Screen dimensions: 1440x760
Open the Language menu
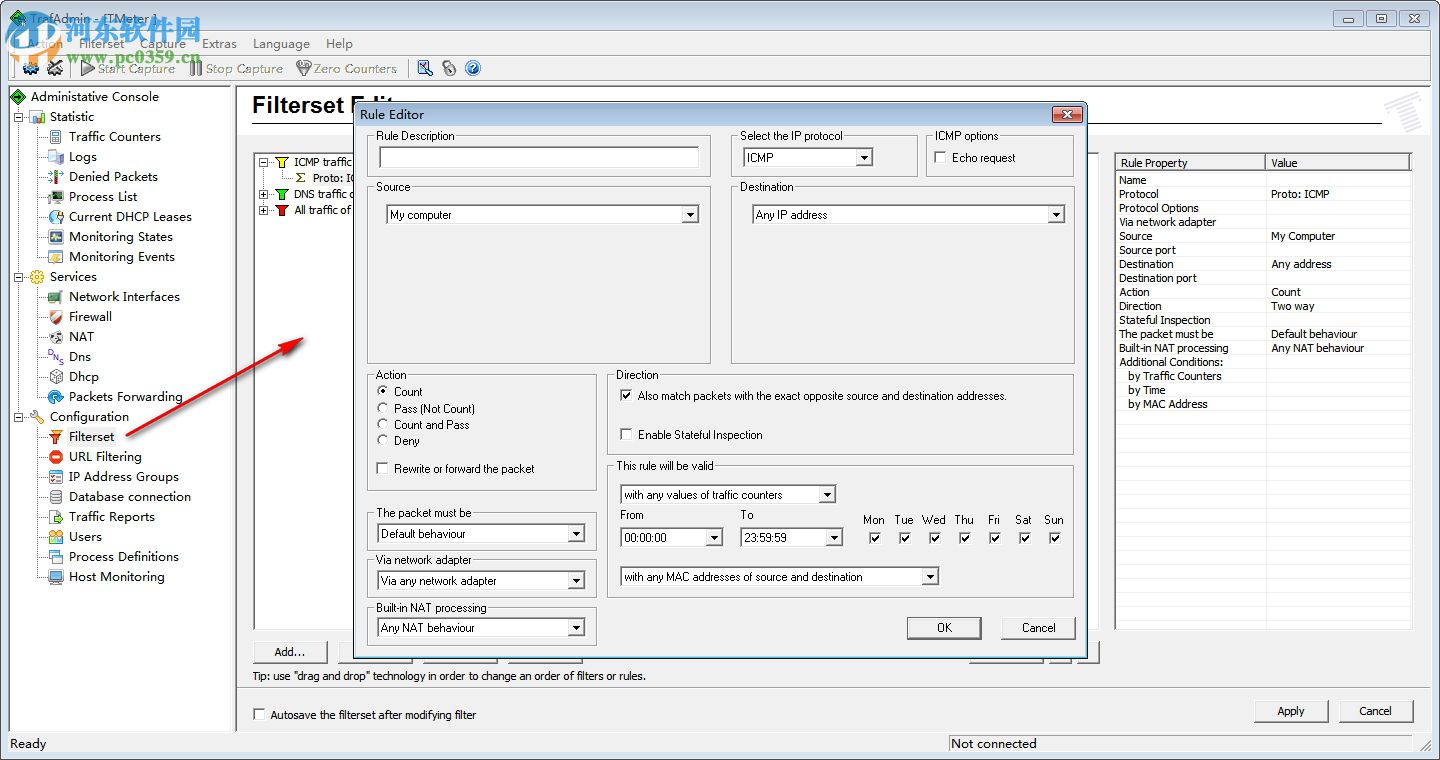pos(281,44)
